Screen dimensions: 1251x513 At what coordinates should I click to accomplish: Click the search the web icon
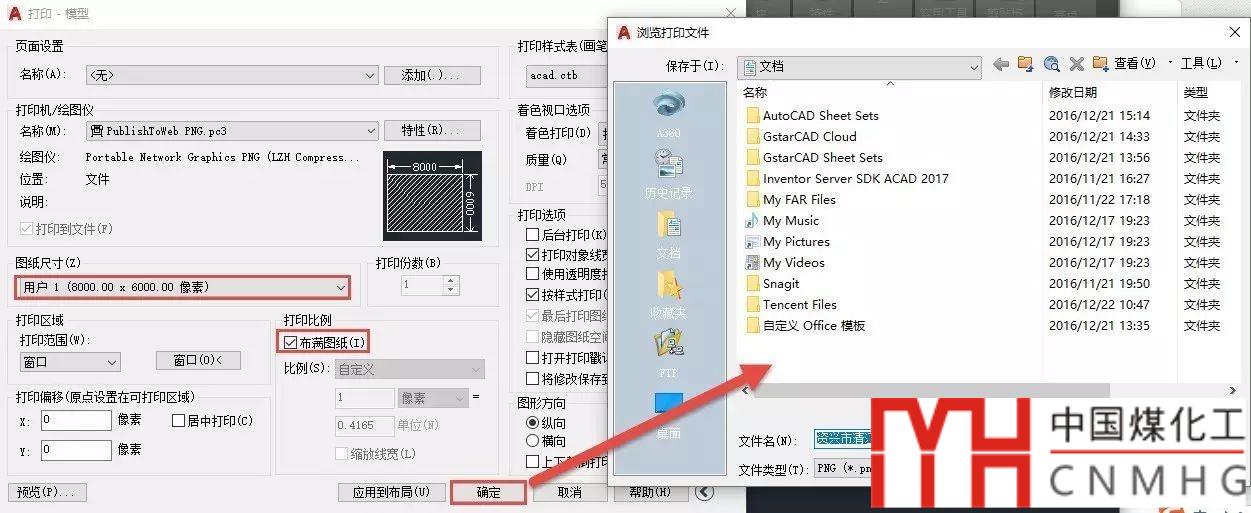(1052, 64)
